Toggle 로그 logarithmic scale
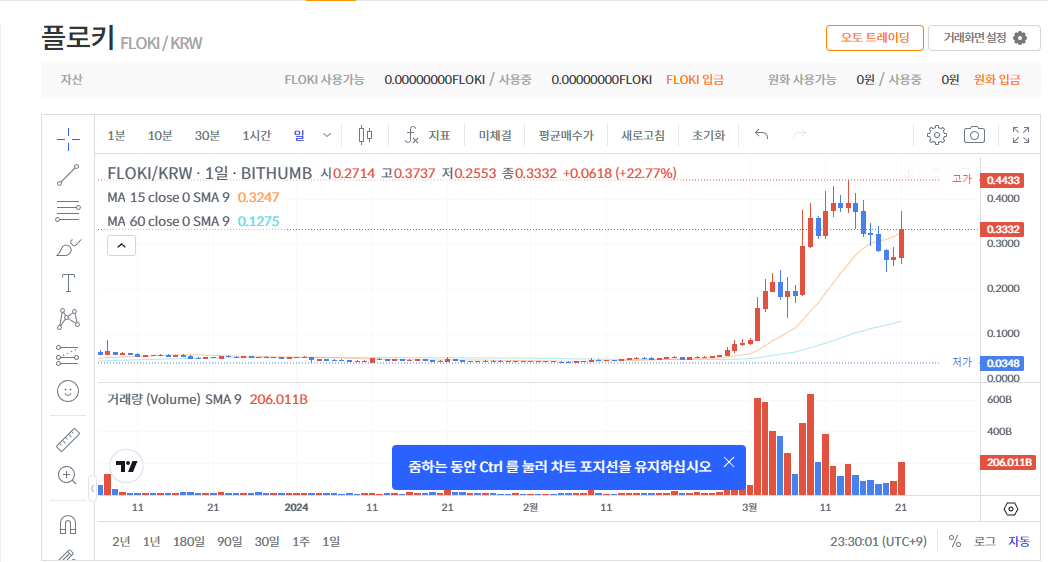 click(x=985, y=541)
